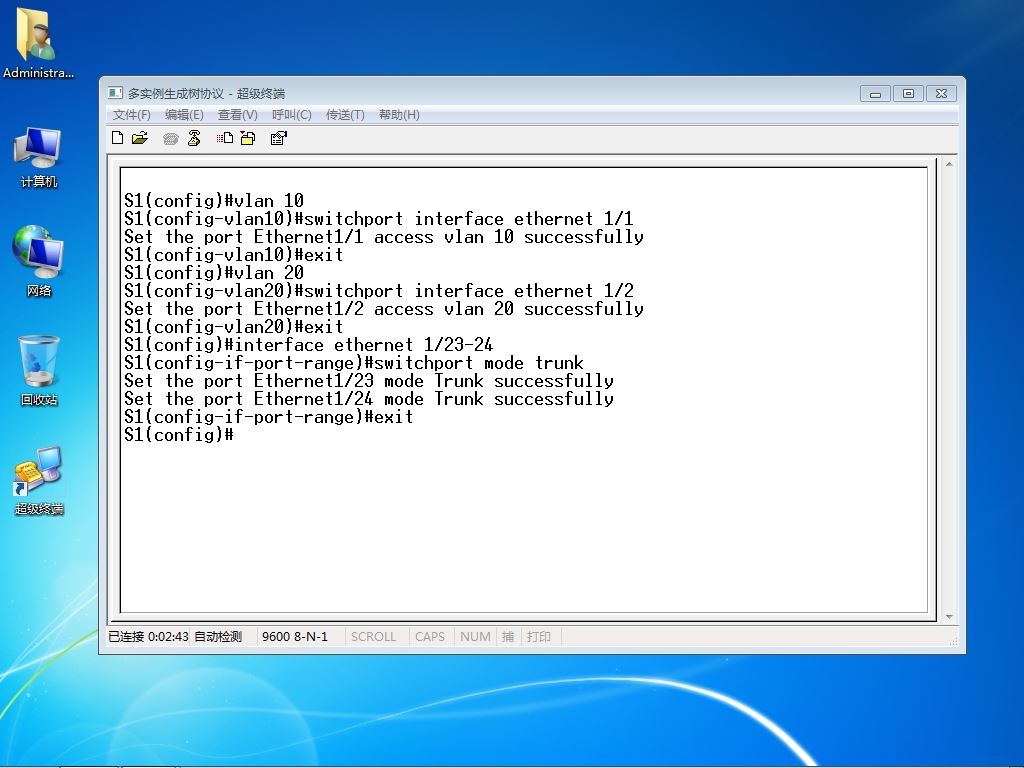This screenshot has width=1024, height=768.
Task: Select the 计算机 desktop icon
Action: coord(38,157)
